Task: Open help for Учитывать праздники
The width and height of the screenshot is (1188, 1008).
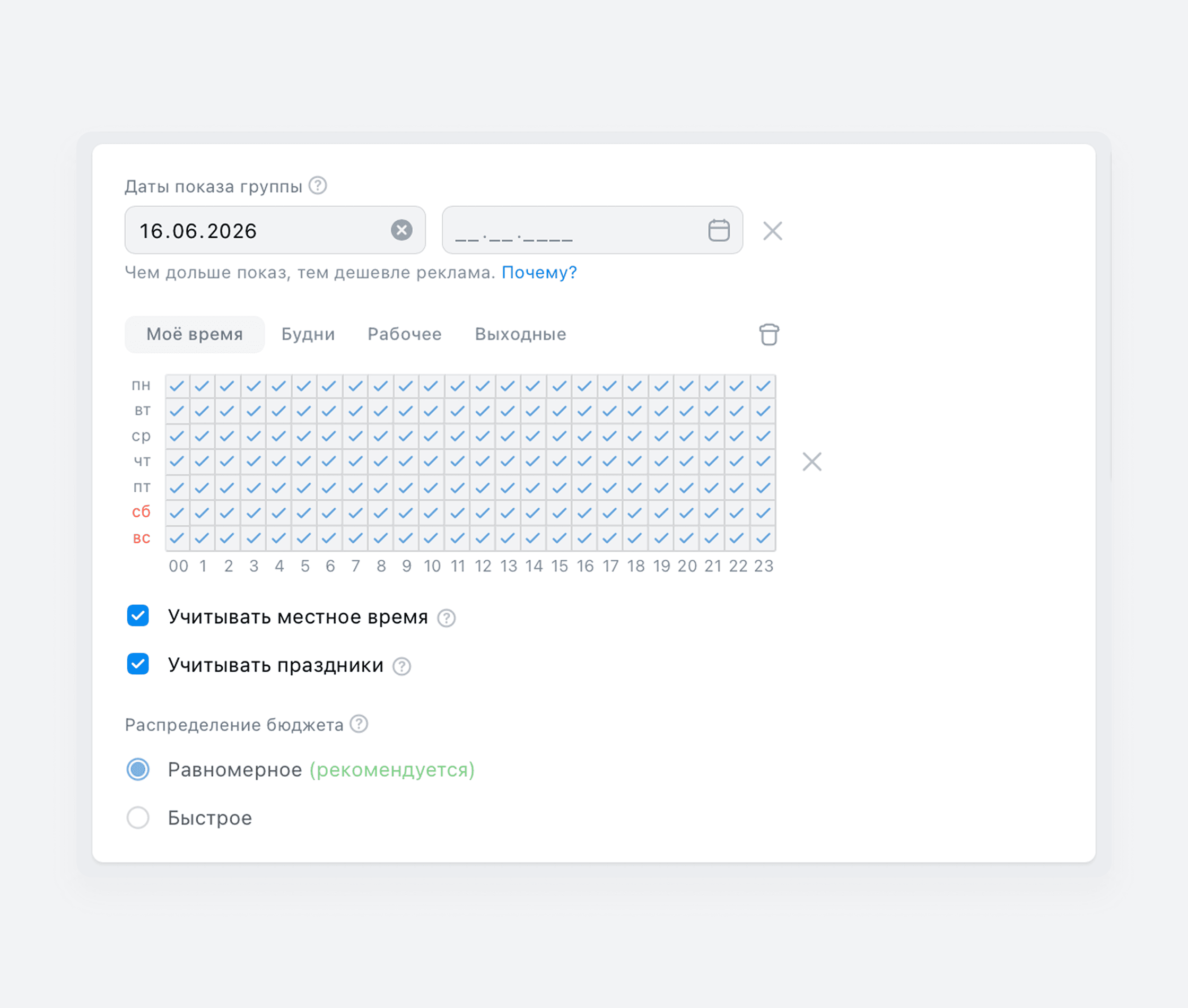Action: (x=401, y=666)
